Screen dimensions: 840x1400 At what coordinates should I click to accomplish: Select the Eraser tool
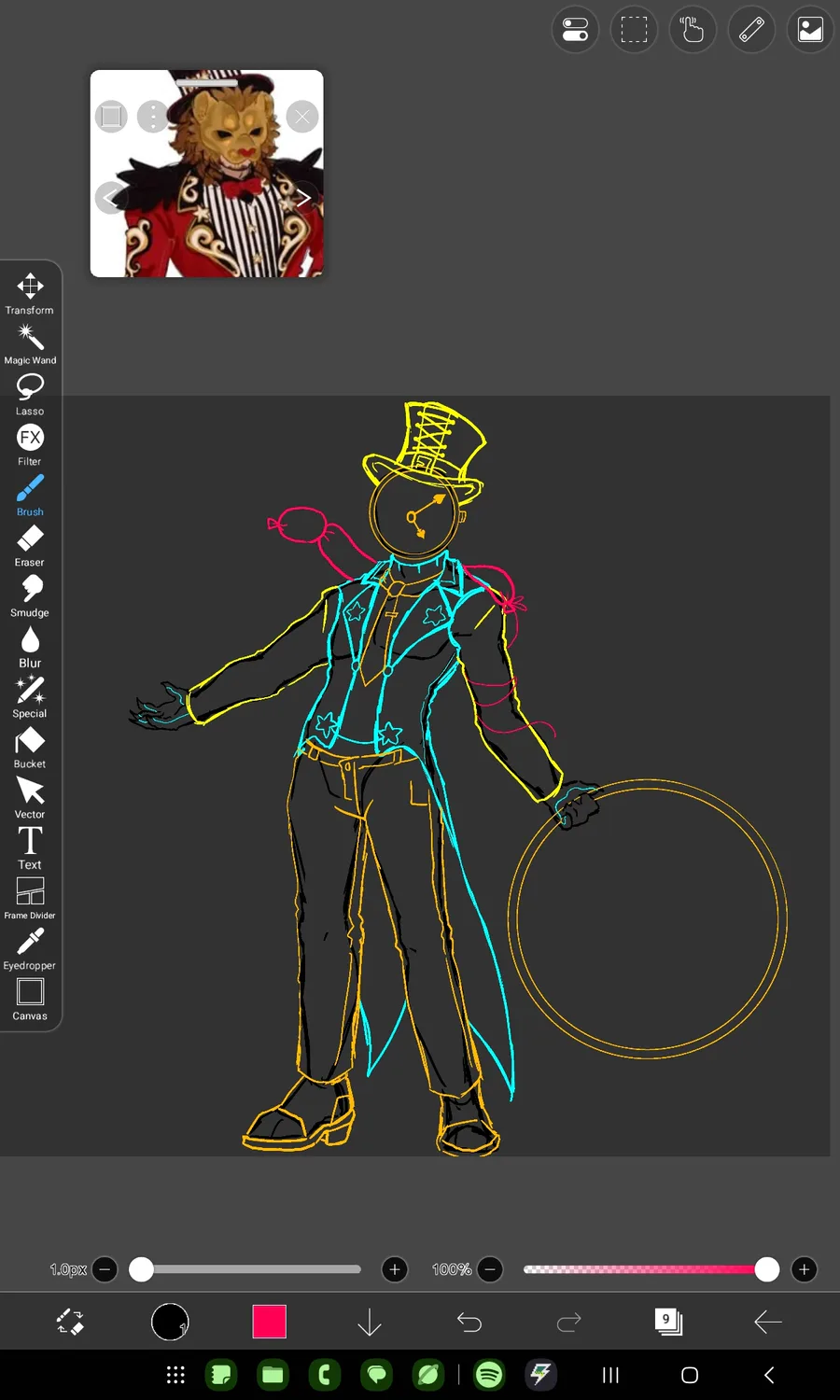(x=30, y=545)
